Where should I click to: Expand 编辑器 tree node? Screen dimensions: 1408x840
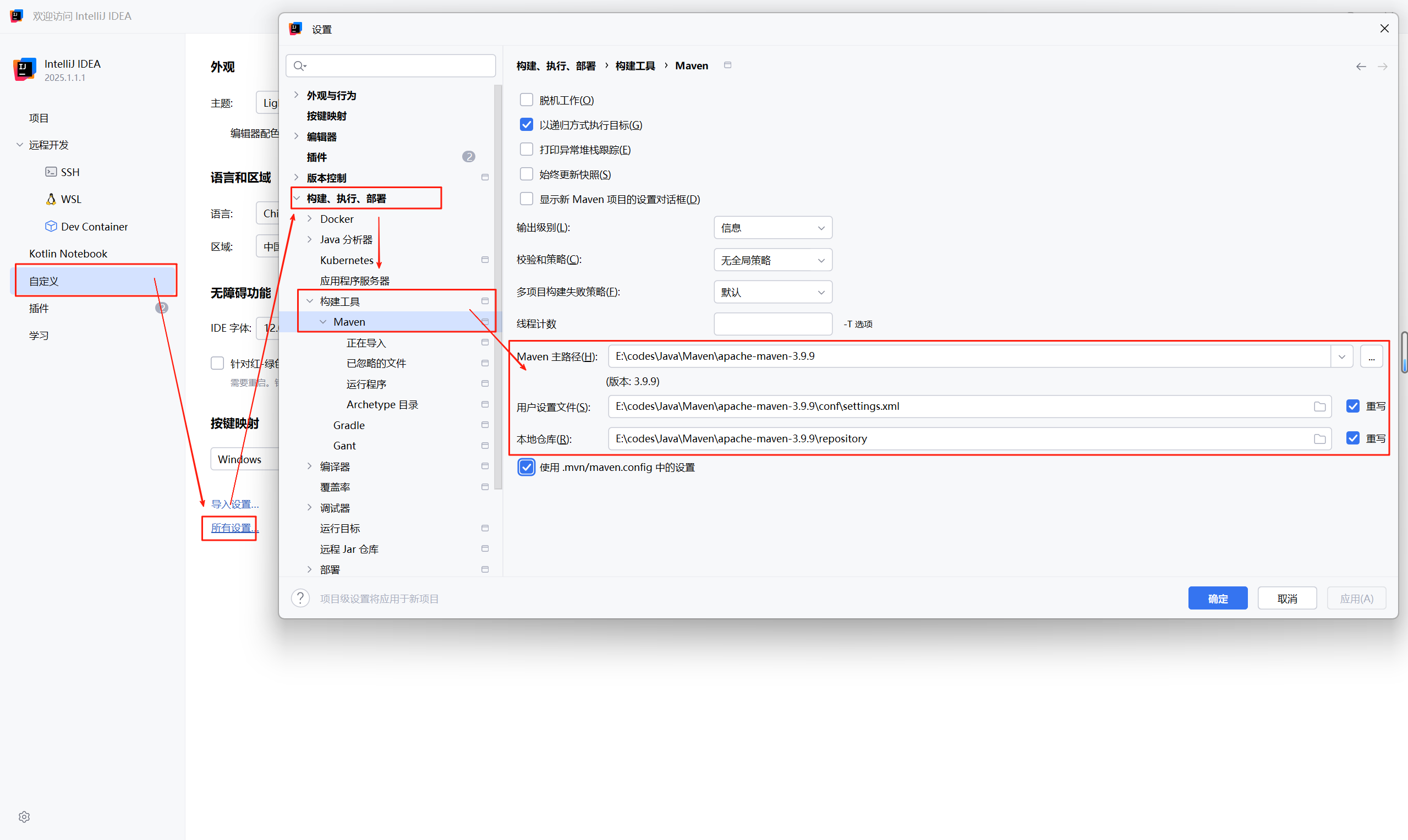296,136
